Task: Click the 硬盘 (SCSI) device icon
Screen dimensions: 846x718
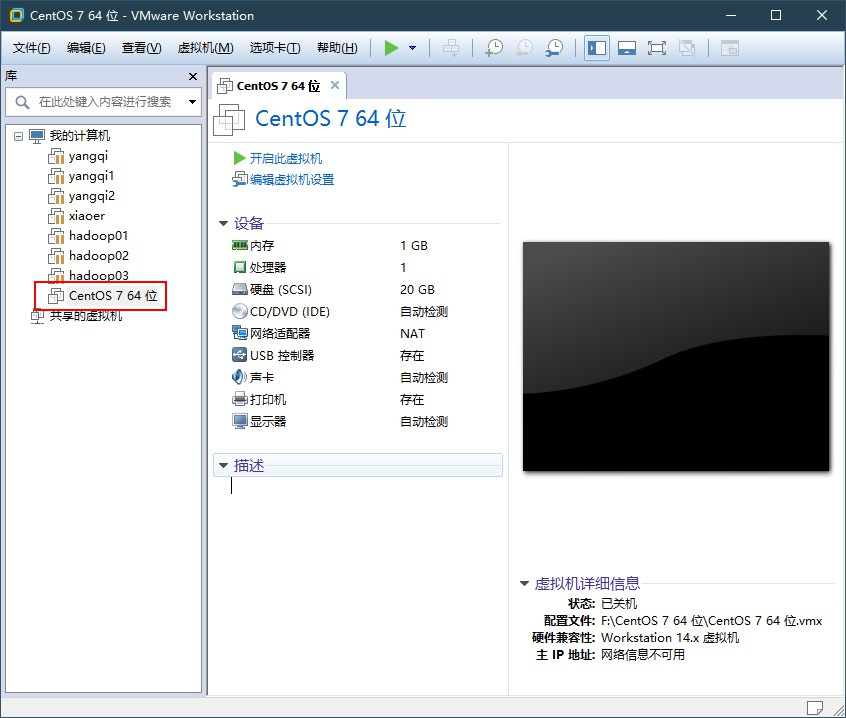Action: (x=240, y=290)
